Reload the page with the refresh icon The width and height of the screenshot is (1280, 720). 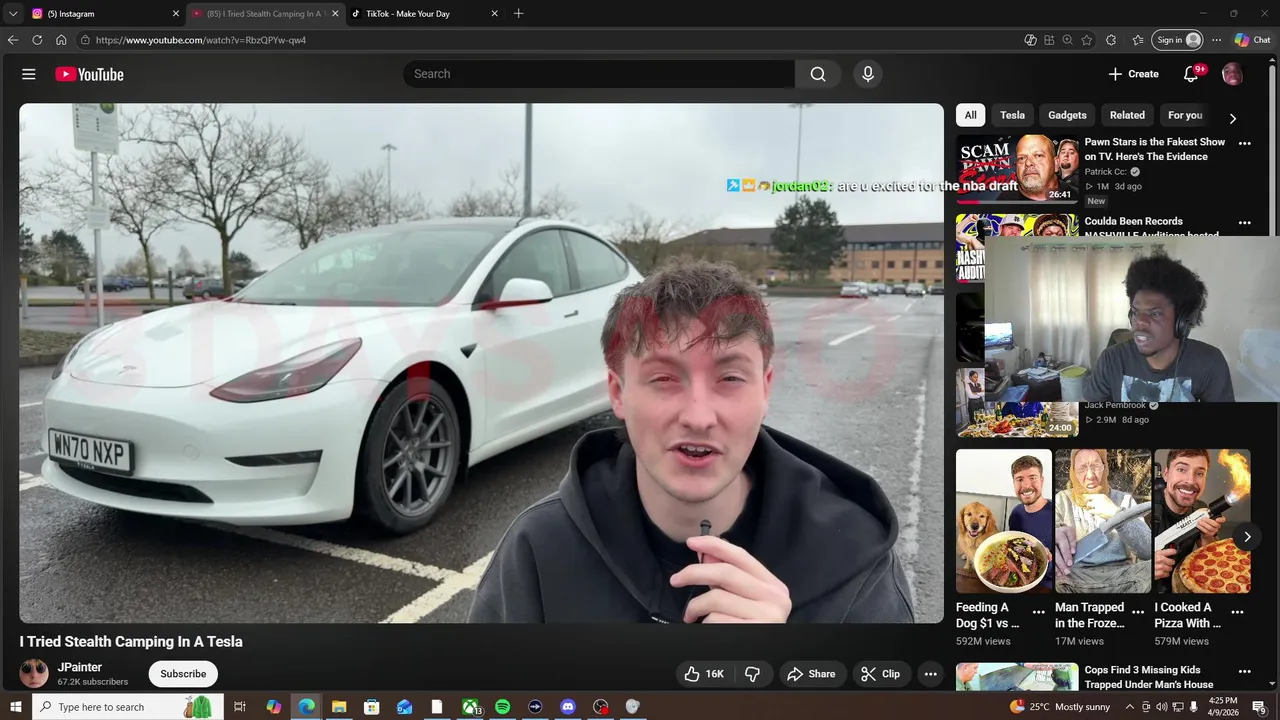click(x=37, y=40)
